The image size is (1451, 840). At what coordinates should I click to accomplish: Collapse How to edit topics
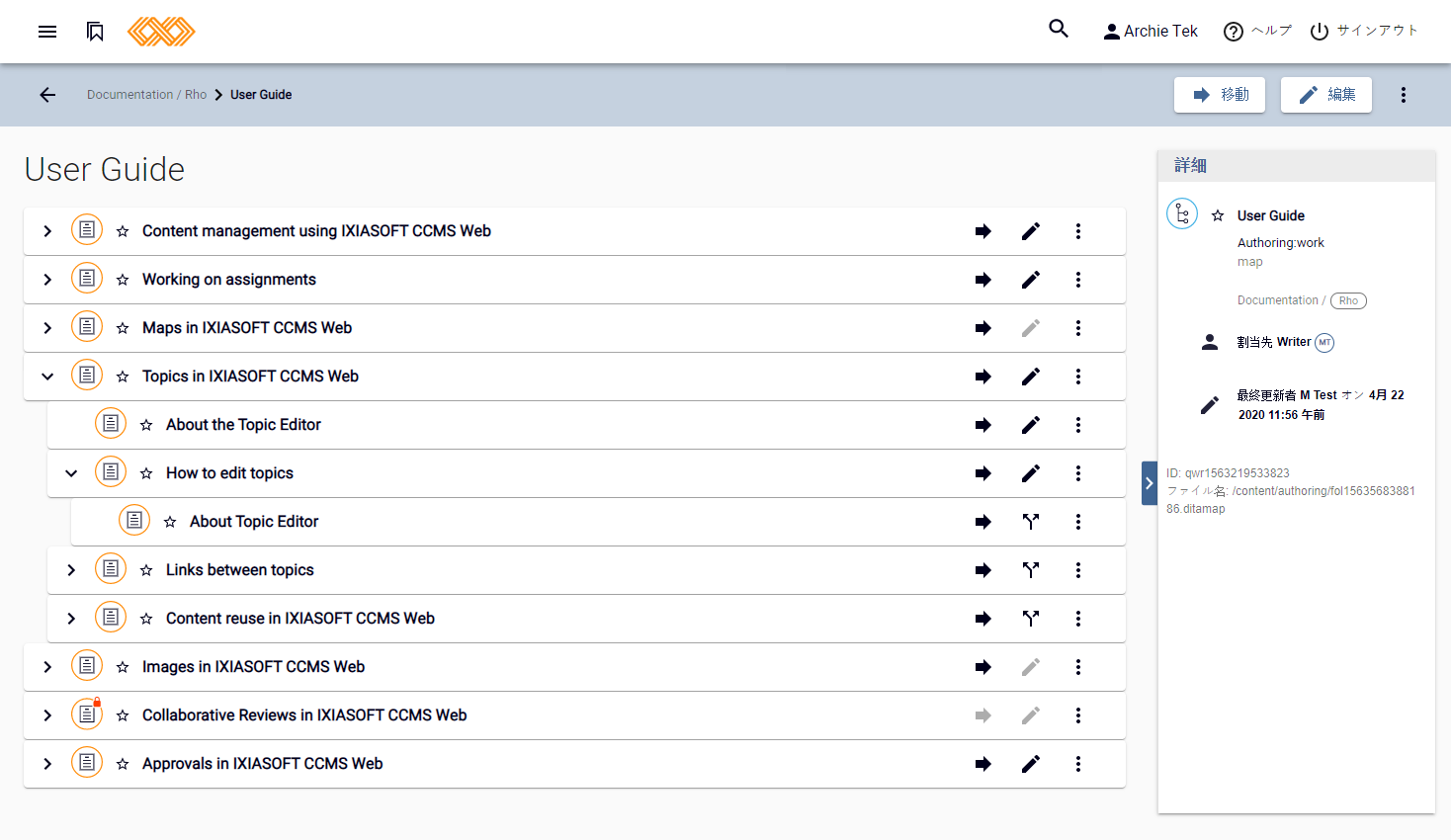point(71,473)
